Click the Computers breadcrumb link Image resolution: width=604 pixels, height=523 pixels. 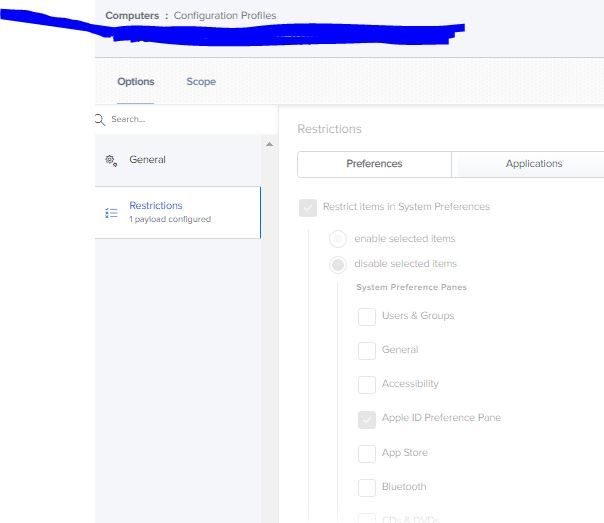point(132,16)
